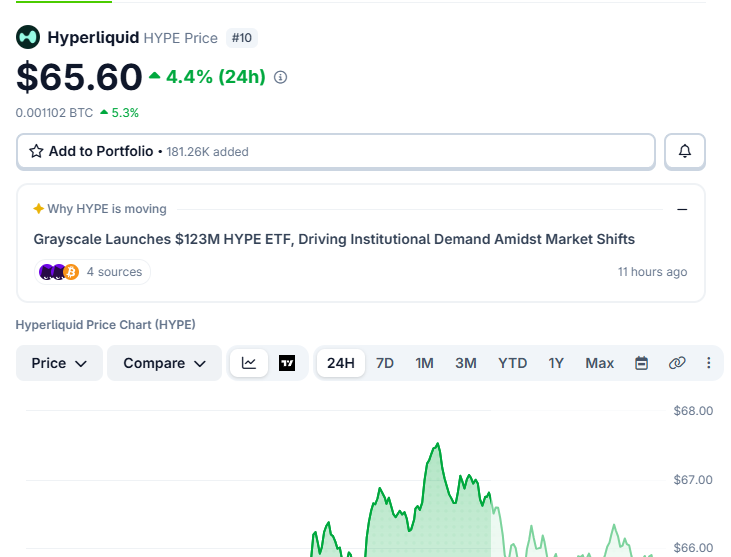This screenshot has height=557, width=731.
Task: Click the 5.3% BTC change text
Action: coord(125,113)
